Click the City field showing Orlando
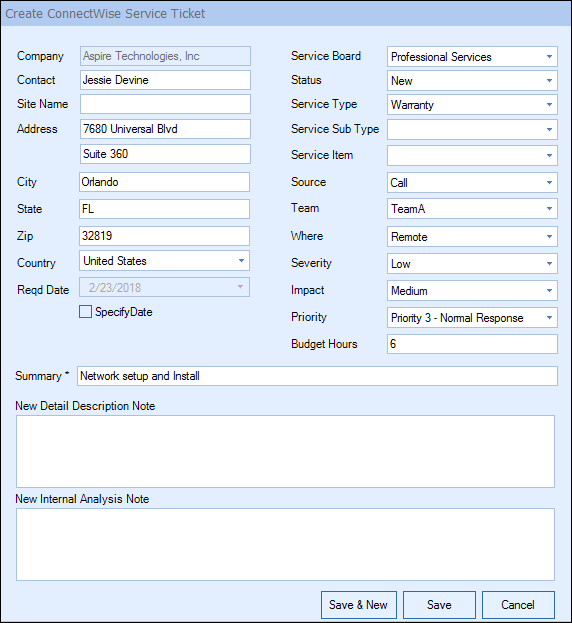 tap(164, 182)
